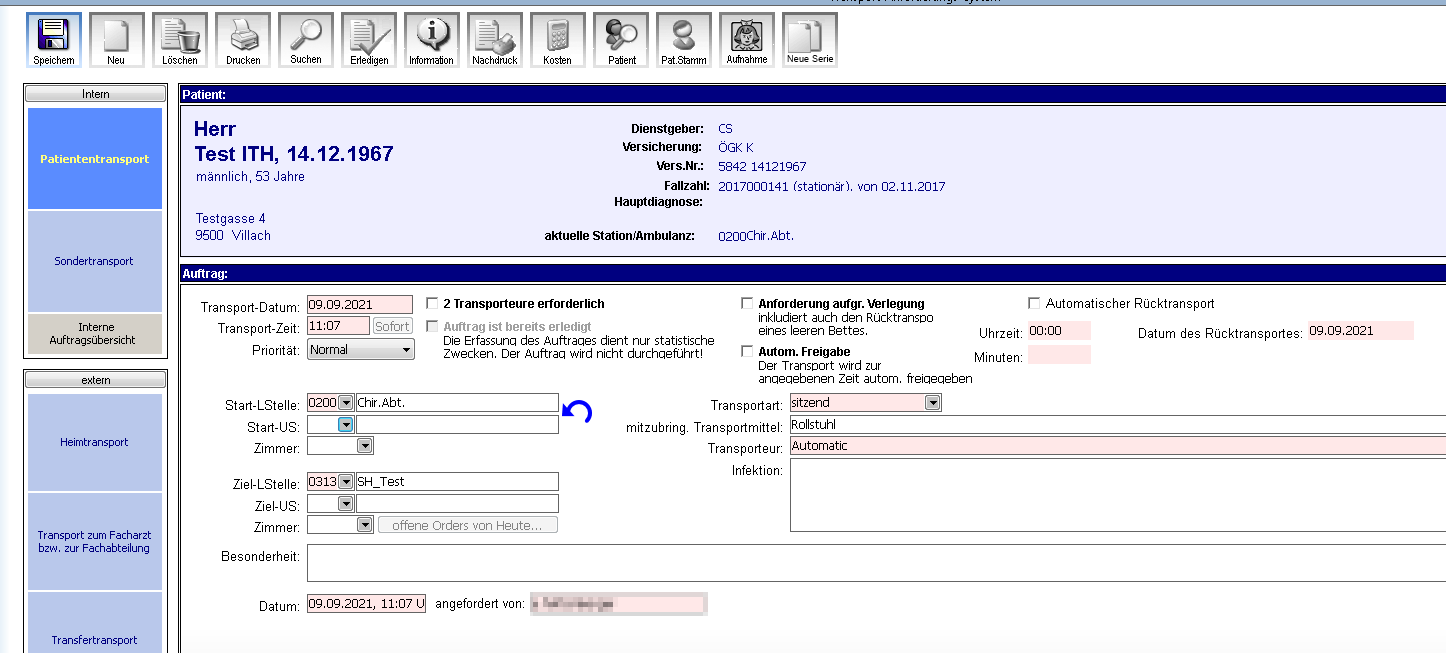Screen dimensions: 1446x653
Task: Open Transfertransport
Action: [x=95, y=622]
